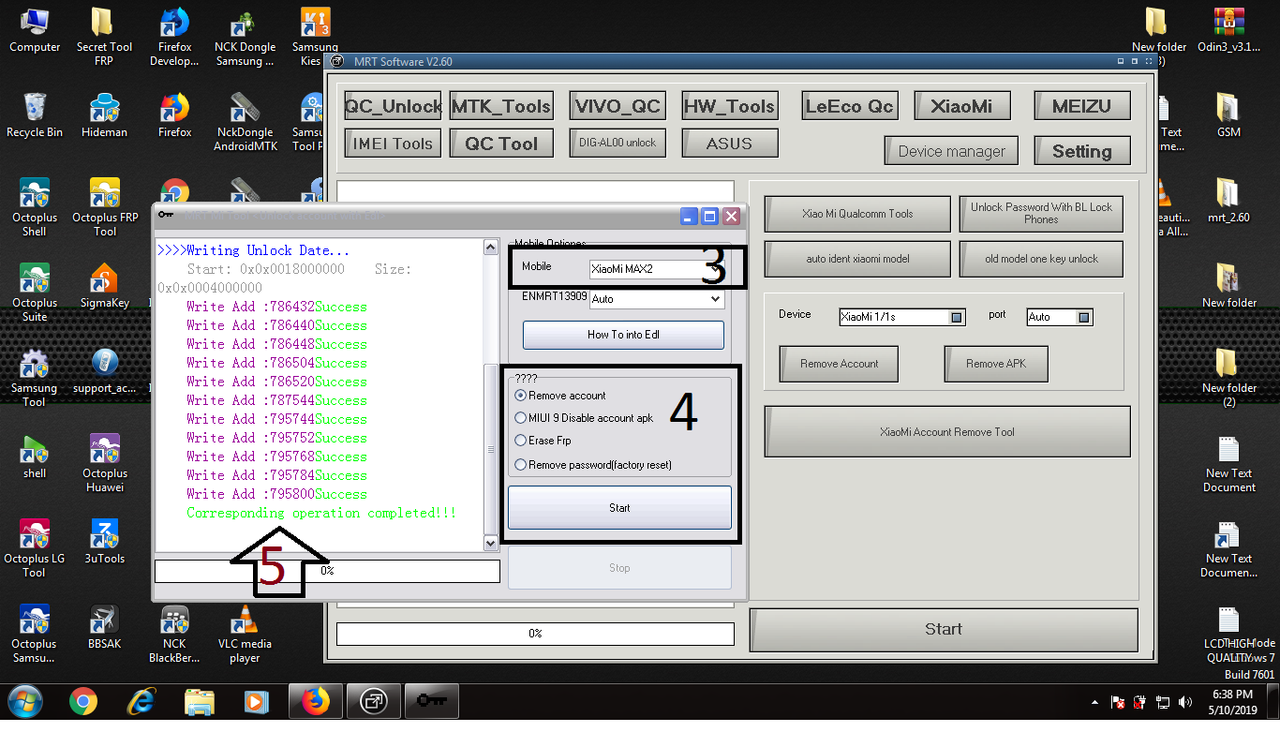Image resolution: width=1280 pixels, height=750 pixels.
Task: Open the MTK_Tools section
Action: point(501,106)
